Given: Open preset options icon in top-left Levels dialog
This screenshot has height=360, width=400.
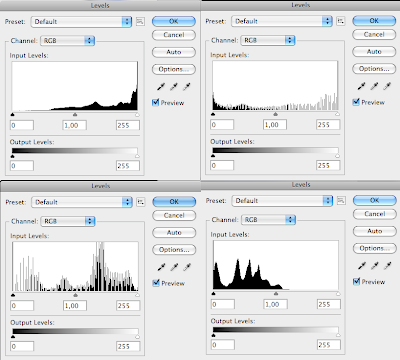Looking at the screenshot, I should tap(140, 22).
